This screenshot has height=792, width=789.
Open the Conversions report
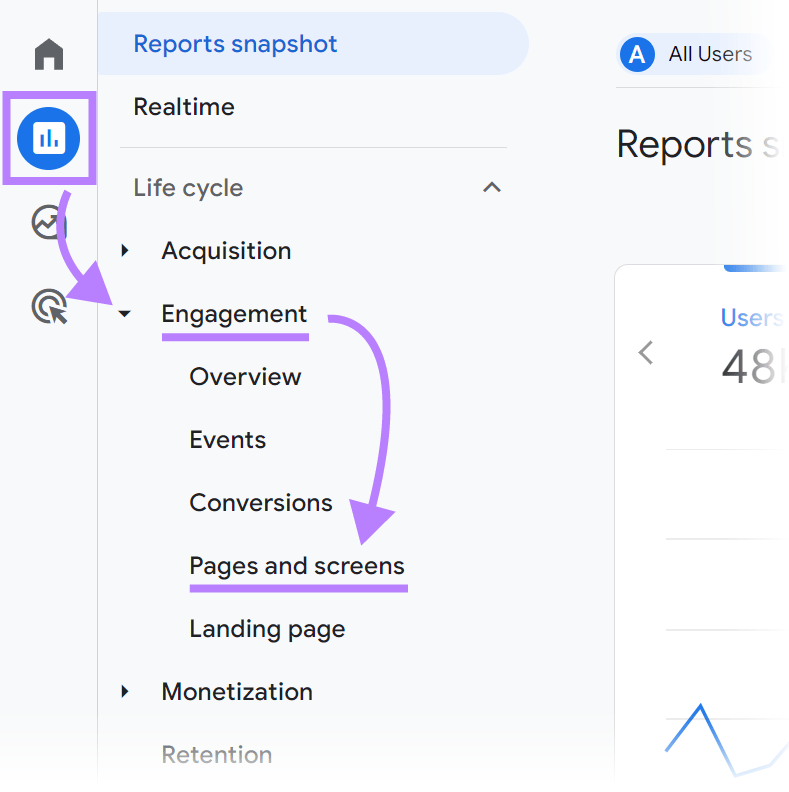[261, 503]
